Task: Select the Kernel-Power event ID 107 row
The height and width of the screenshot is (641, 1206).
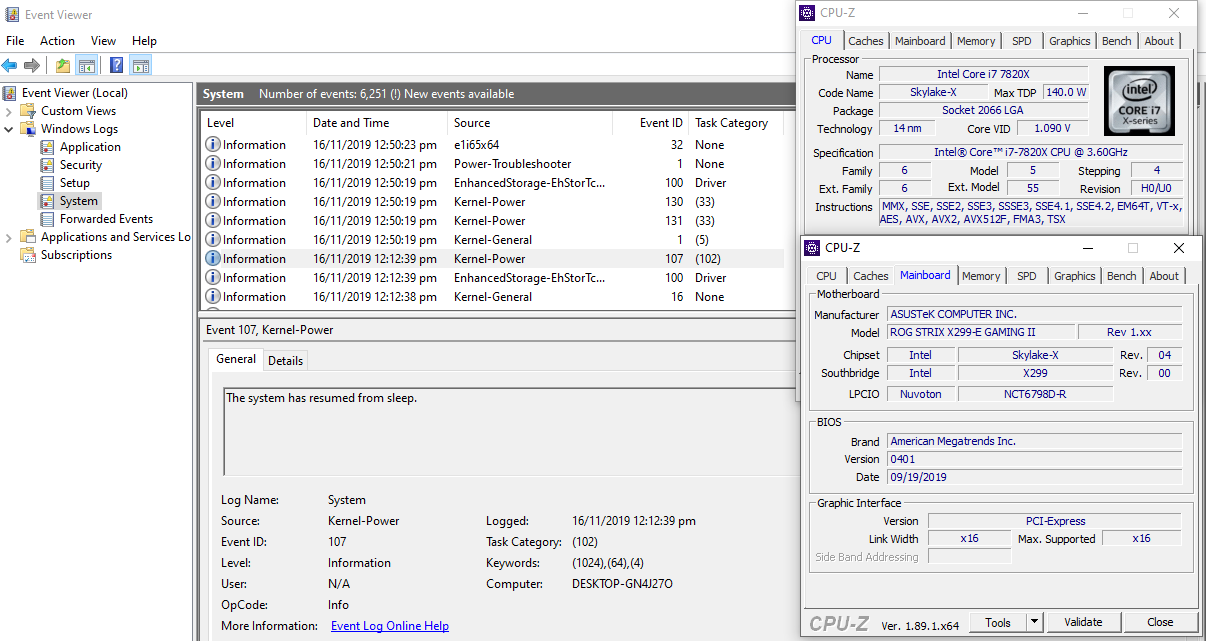Action: [492, 259]
